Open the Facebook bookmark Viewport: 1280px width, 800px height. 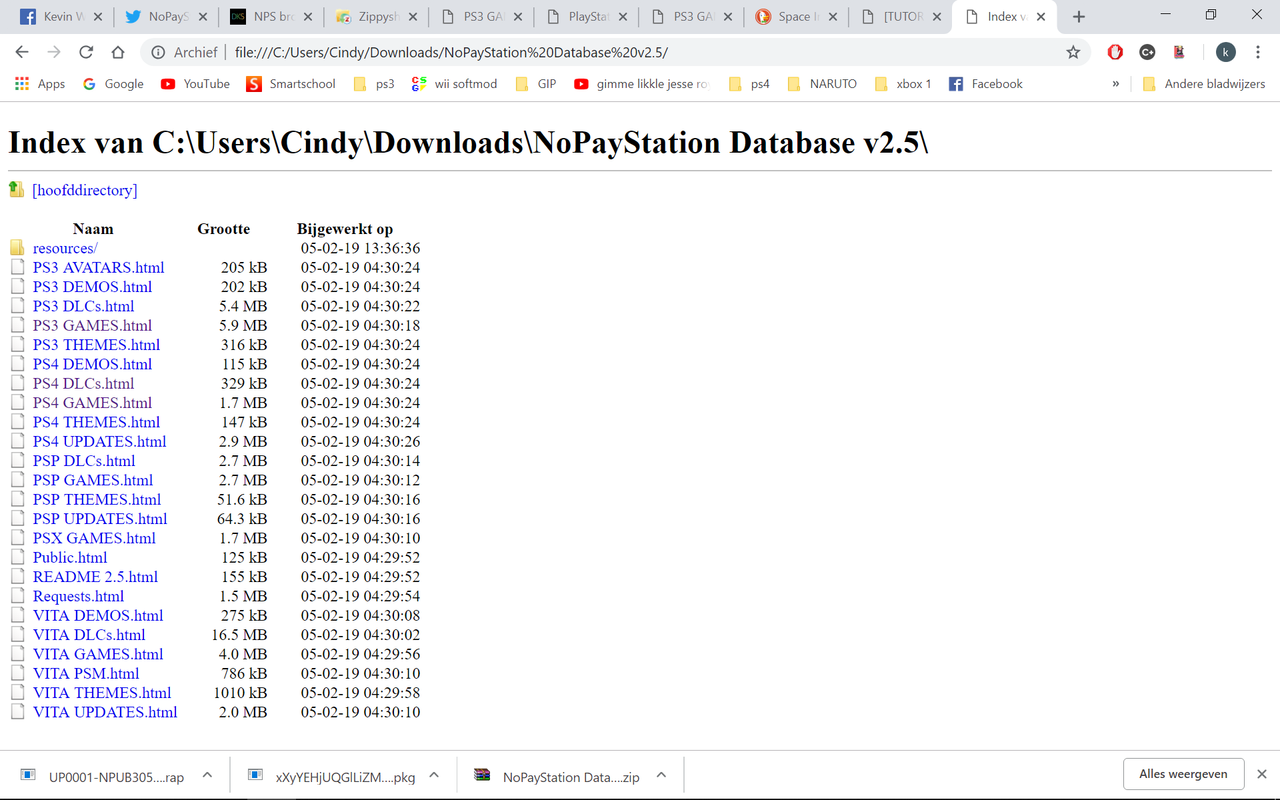click(x=985, y=84)
